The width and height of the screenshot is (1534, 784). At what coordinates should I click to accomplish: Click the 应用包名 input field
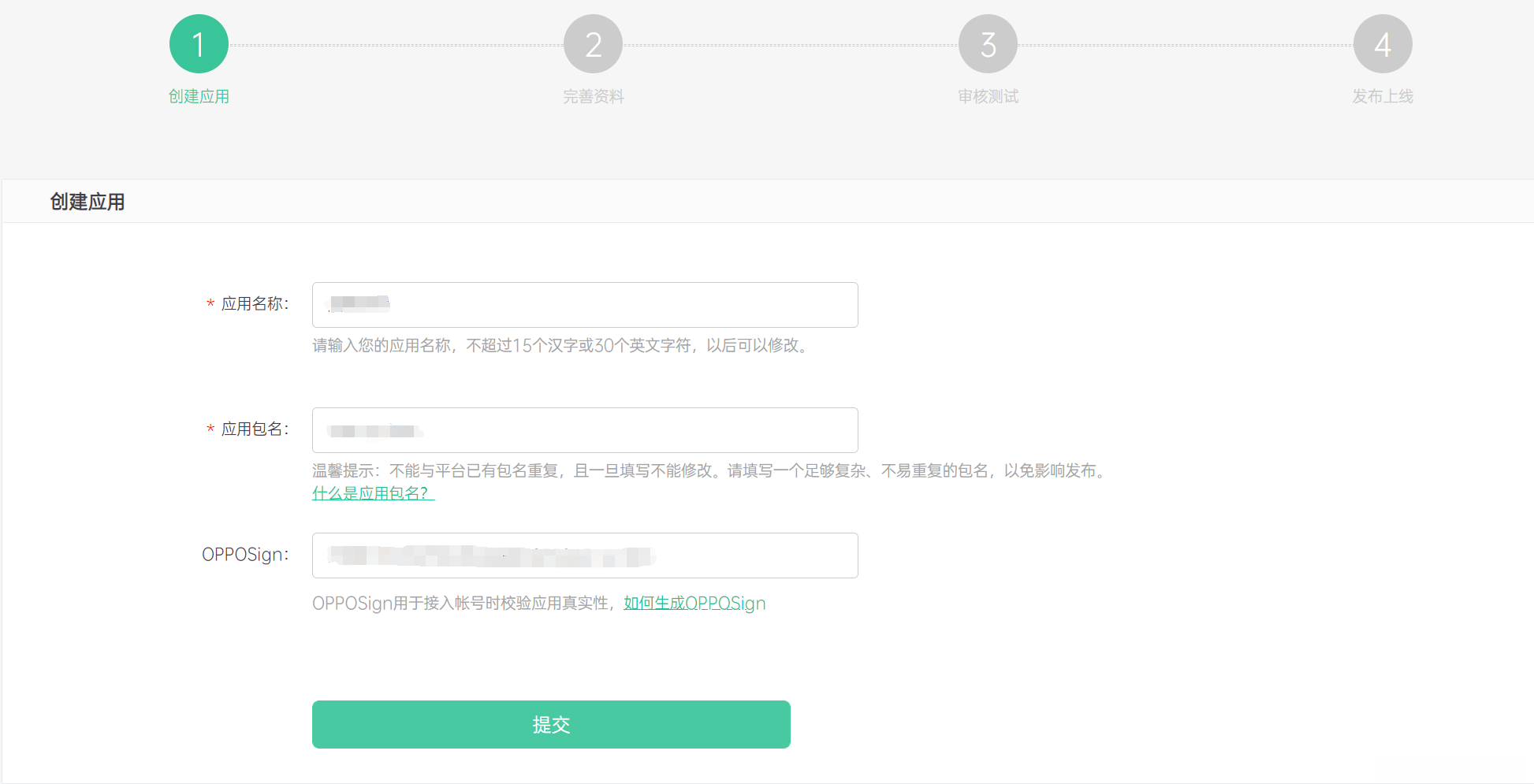tap(584, 430)
